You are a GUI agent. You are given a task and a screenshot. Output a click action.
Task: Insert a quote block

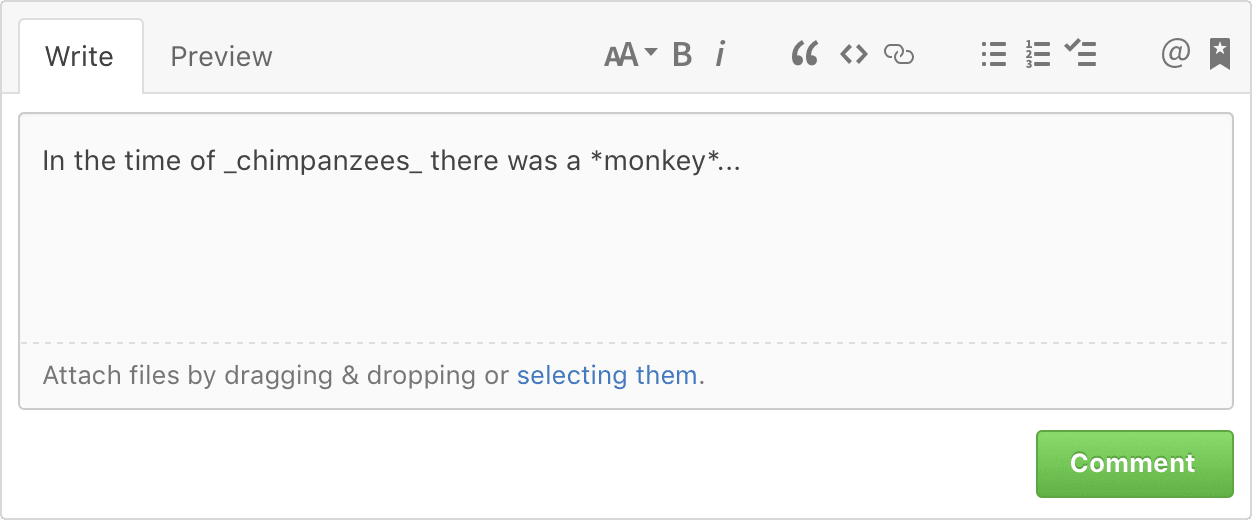[x=804, y=54]
